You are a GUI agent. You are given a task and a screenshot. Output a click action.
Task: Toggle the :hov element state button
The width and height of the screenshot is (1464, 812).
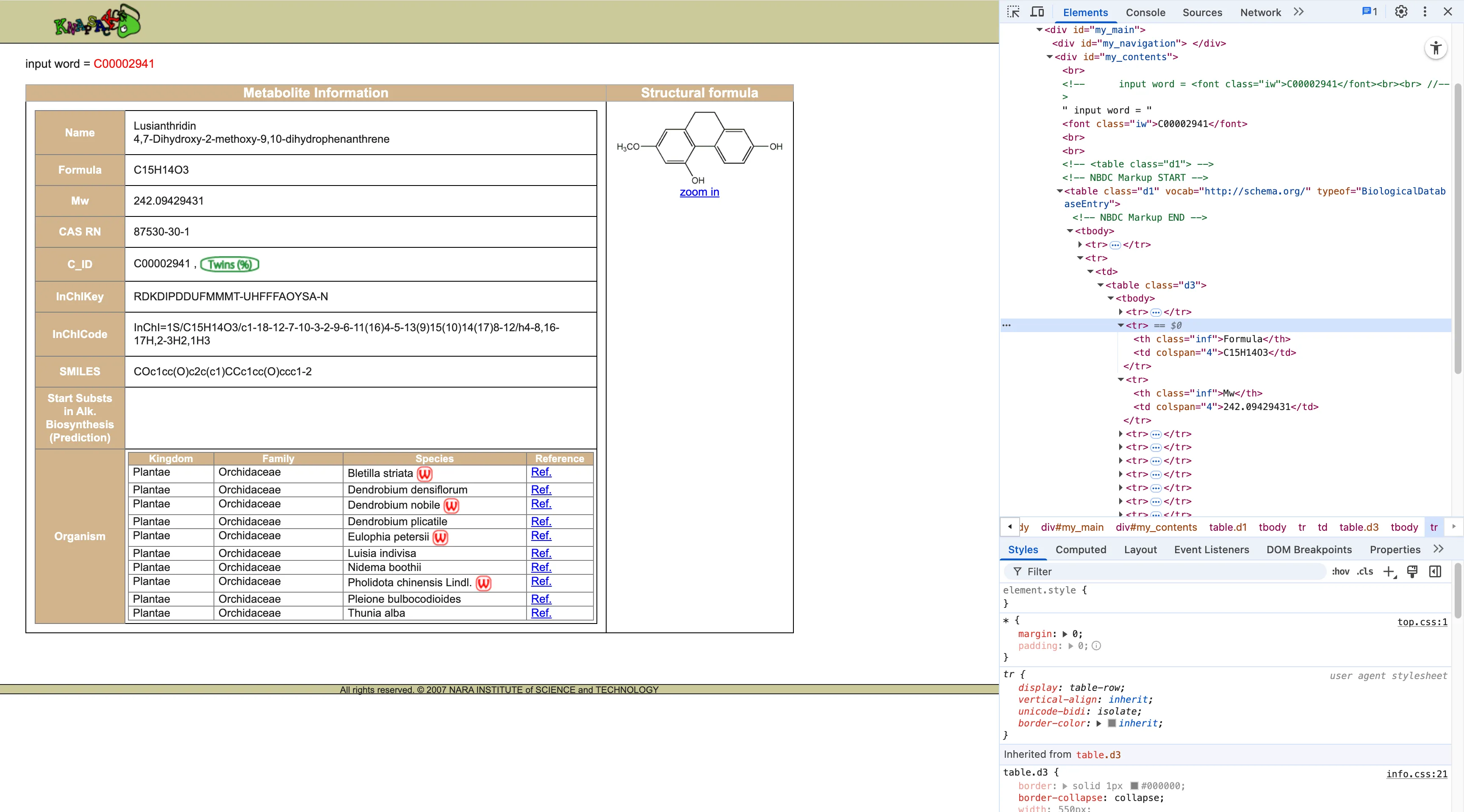point(1340,572)
